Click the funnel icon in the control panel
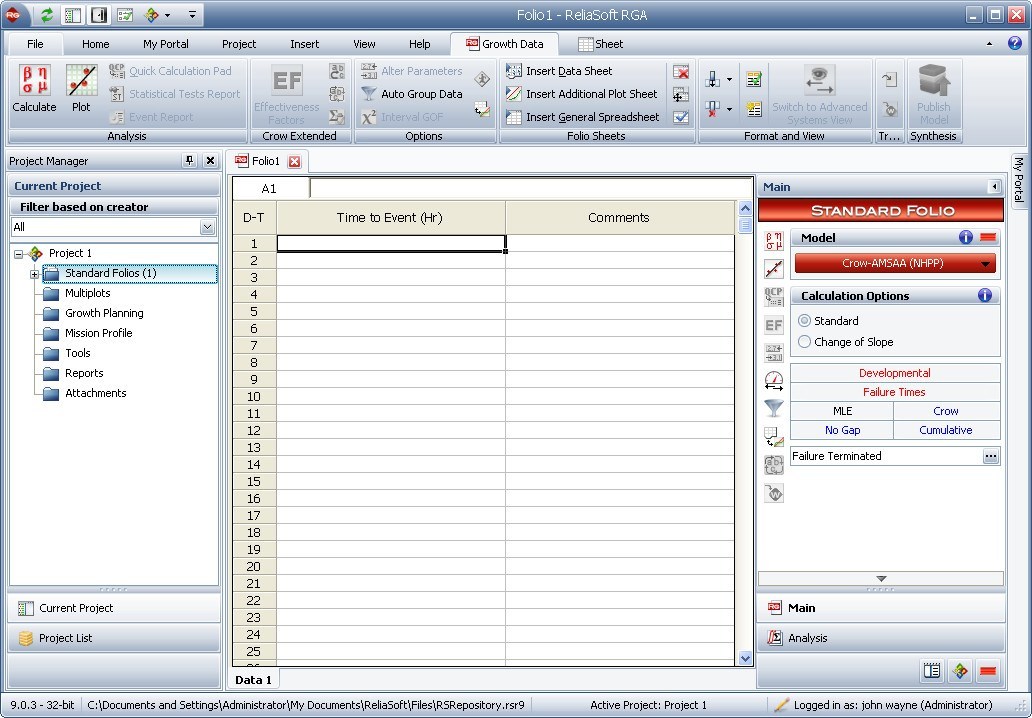Viewport: 1032px width, 718px height. coord(774,409)
